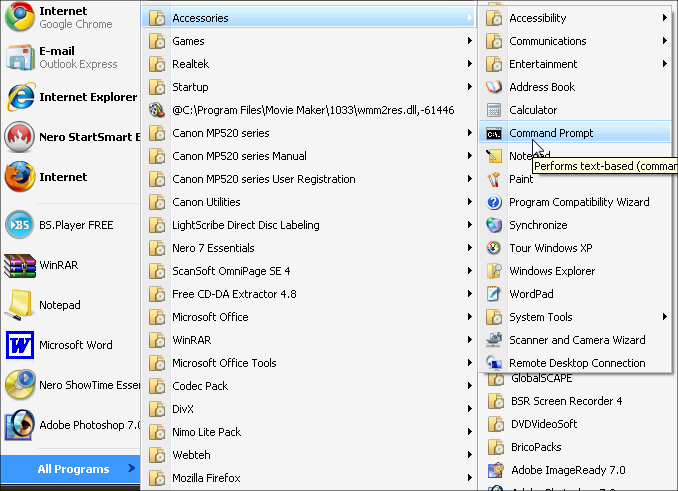Select LightScribe Direct Disc Labeling entry
Viewport: 678px width, 491px height.
309,225
